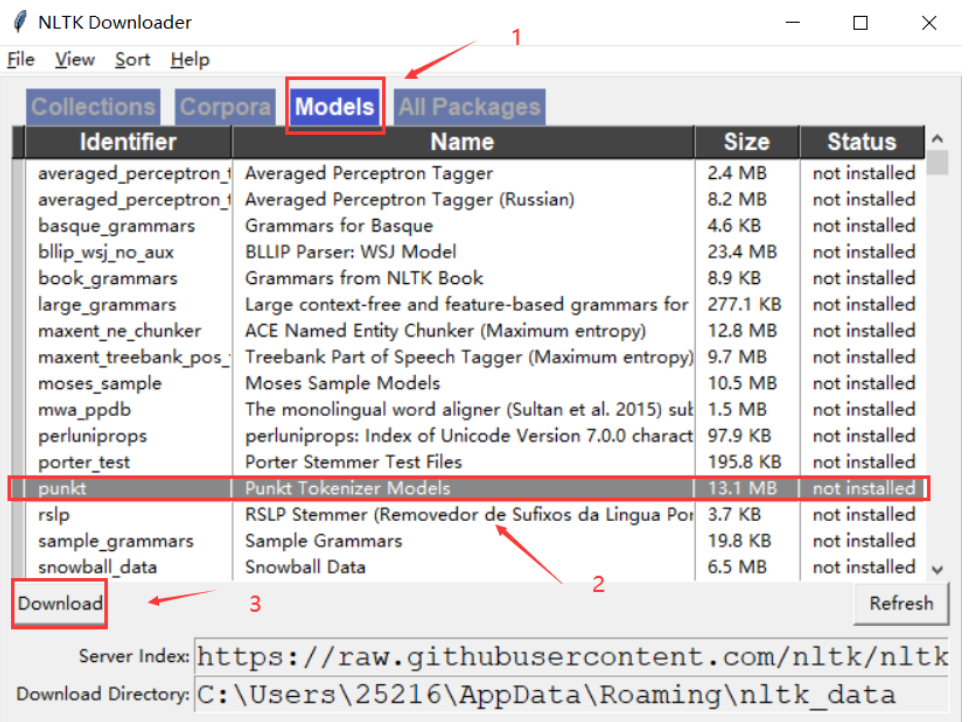This screenshot has width=970, height=722.
Task: Select 'Punkt Tokenizer Models' name cell
Action: coord(348,488)
